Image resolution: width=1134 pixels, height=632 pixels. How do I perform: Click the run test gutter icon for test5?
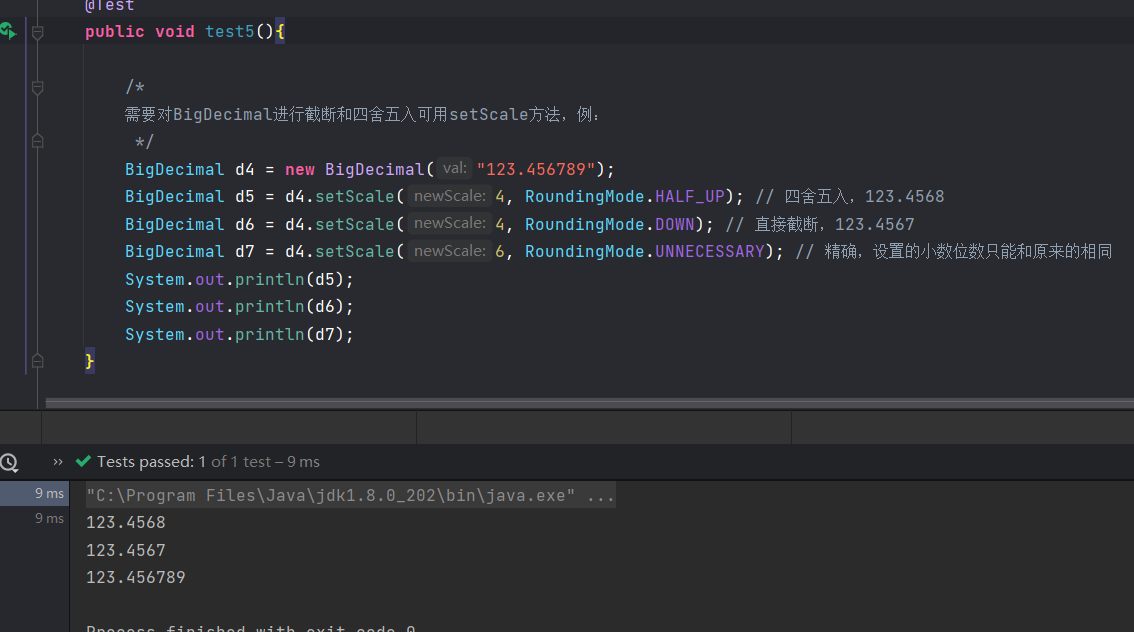point(8,31)
